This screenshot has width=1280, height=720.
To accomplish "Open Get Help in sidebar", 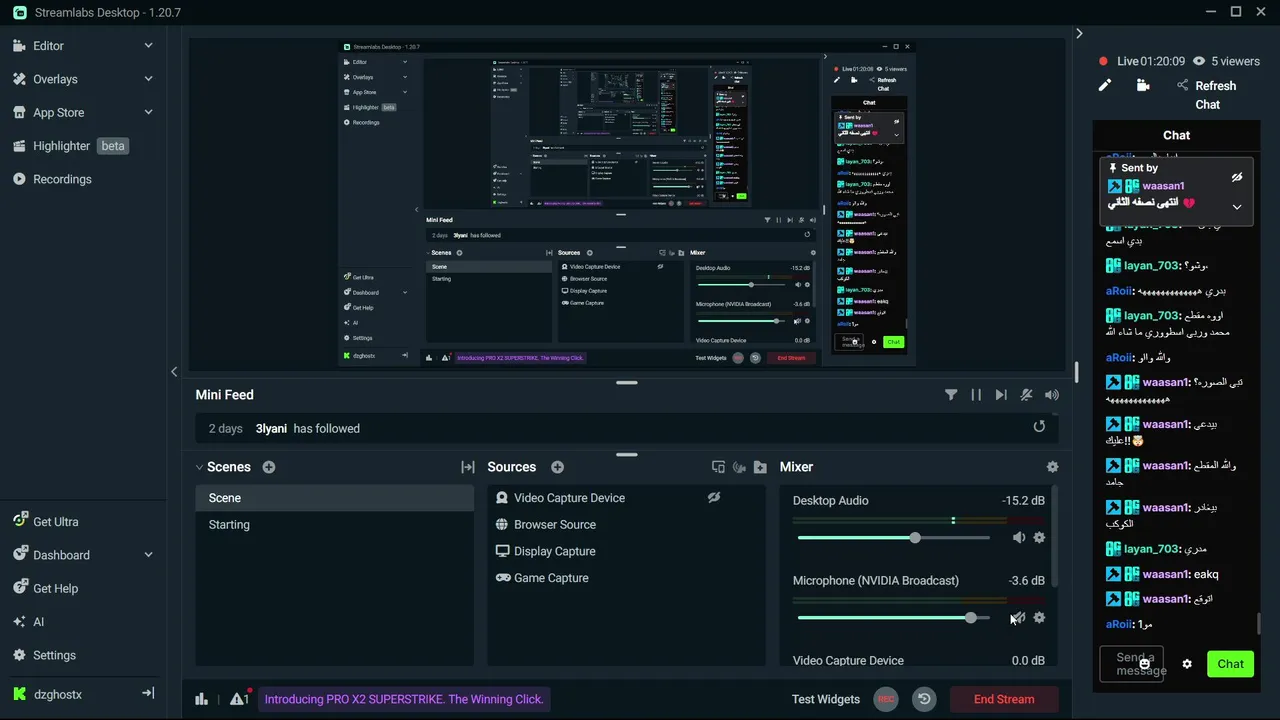I will point(55,589).
